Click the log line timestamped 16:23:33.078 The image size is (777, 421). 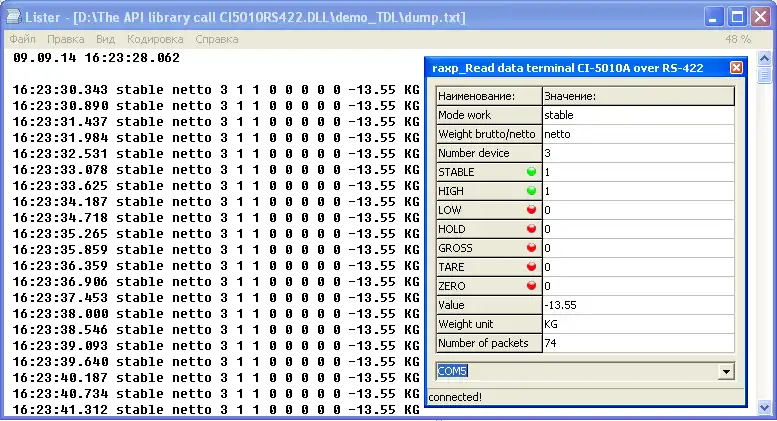pyautogui.click(x=216, y=170)
